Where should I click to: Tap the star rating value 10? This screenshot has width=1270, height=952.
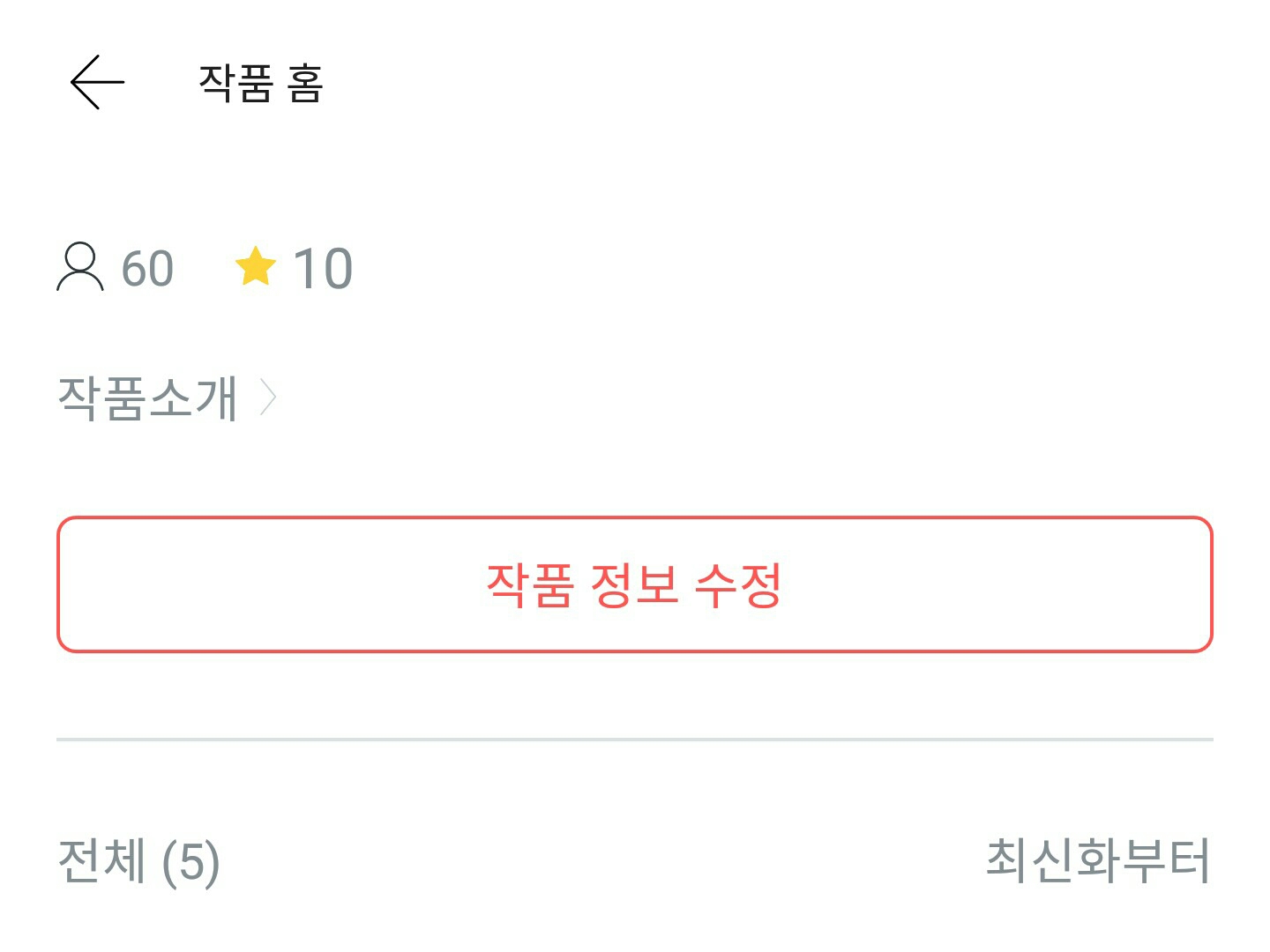pos(323,269)
